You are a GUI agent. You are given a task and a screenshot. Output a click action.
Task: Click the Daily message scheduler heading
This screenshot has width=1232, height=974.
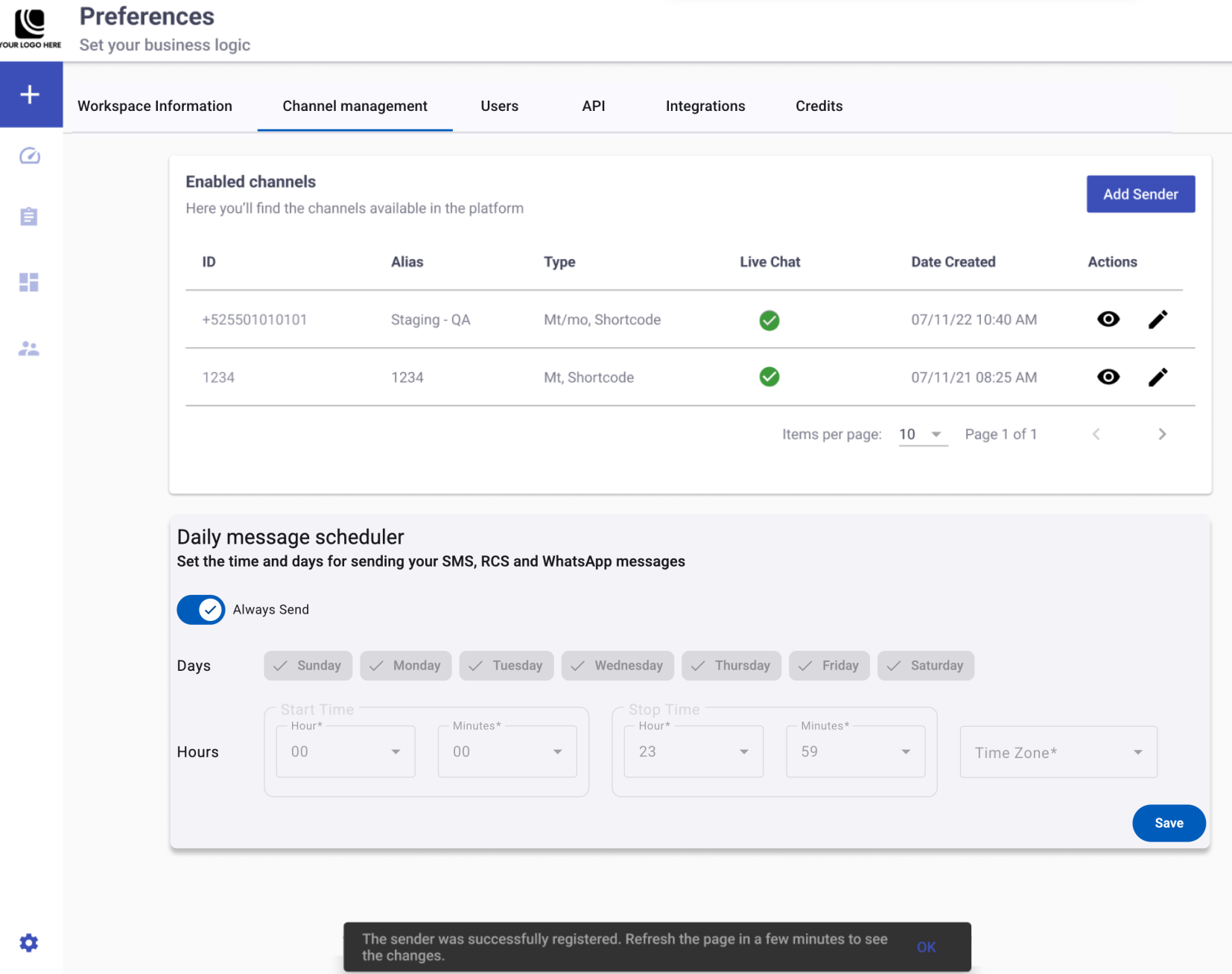(x=290, y=537)
